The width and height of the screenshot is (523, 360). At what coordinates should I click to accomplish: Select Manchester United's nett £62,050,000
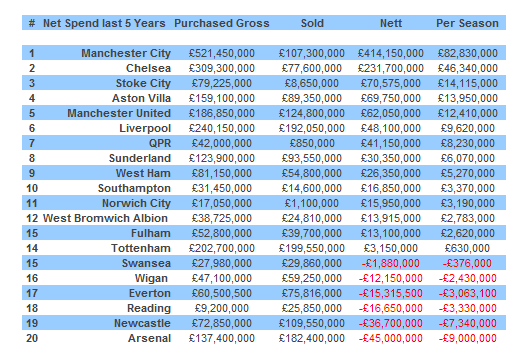coord(391,113)
